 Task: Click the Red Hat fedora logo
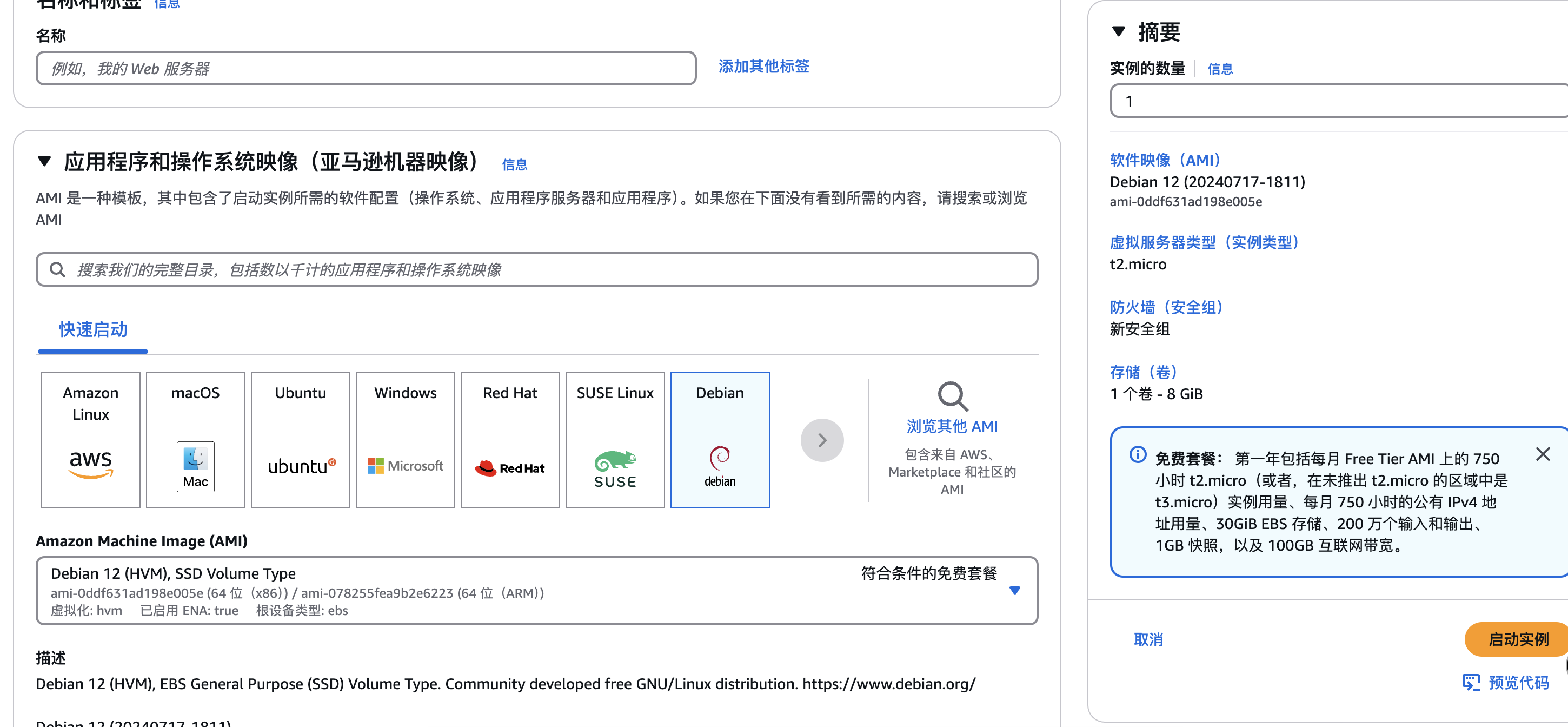[510, 467]
